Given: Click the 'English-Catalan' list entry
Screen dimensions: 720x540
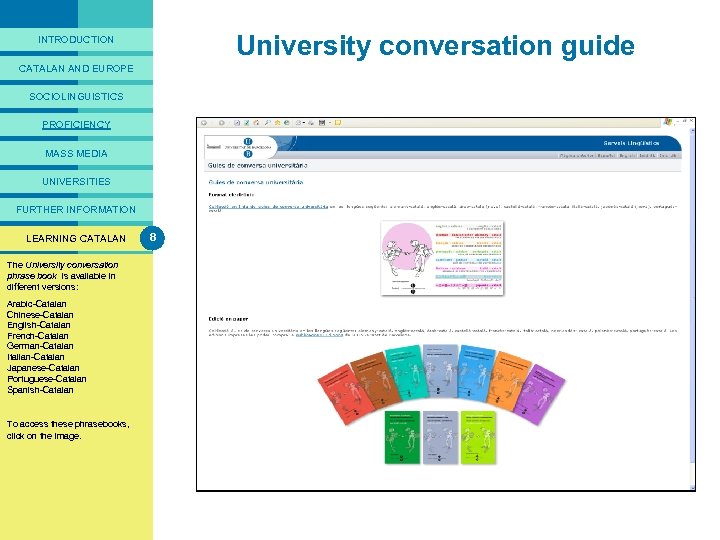Looking at the screenshot, I should (x=39, y=325).
